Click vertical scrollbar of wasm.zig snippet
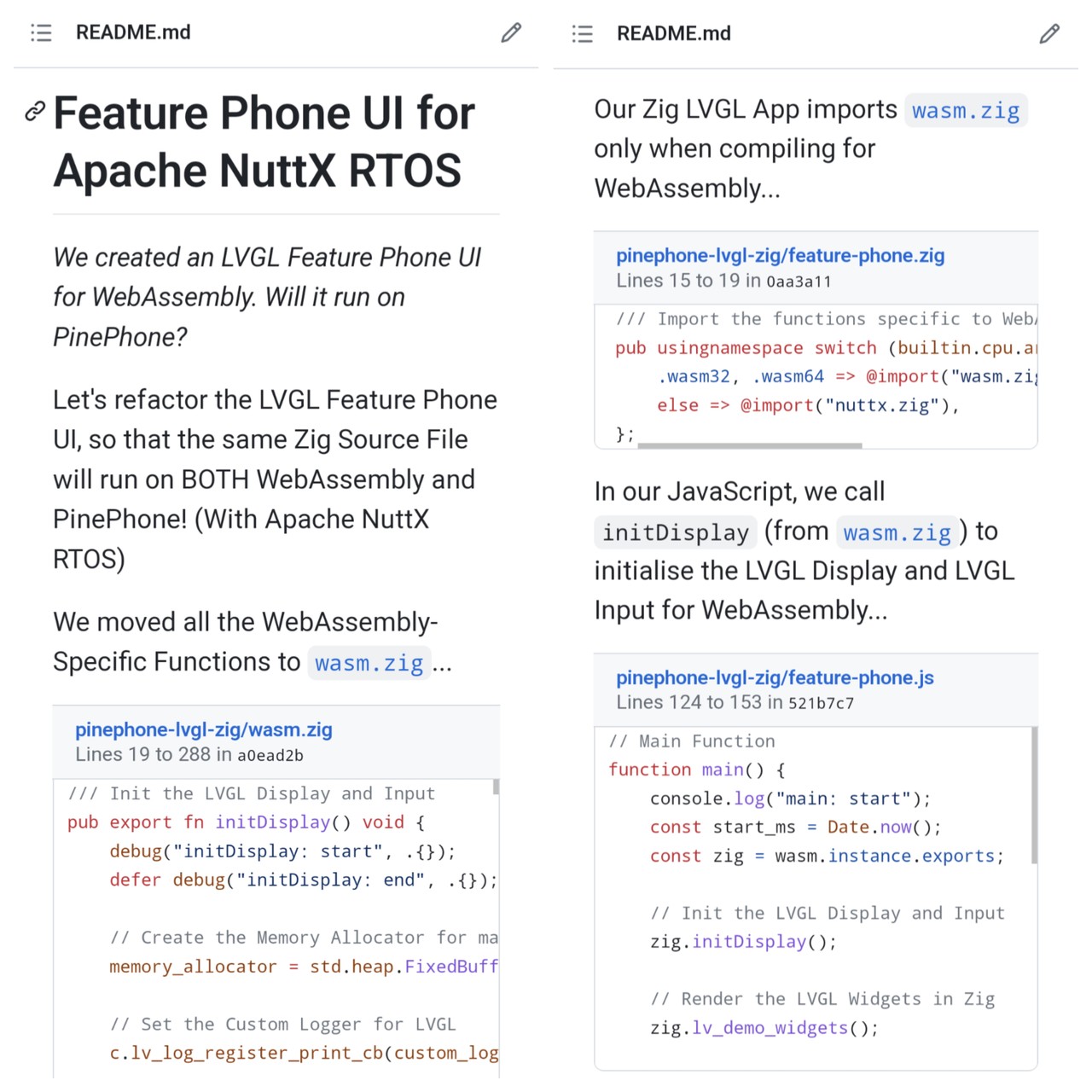Screen dimensions: 1092x1092 [496, 787]
